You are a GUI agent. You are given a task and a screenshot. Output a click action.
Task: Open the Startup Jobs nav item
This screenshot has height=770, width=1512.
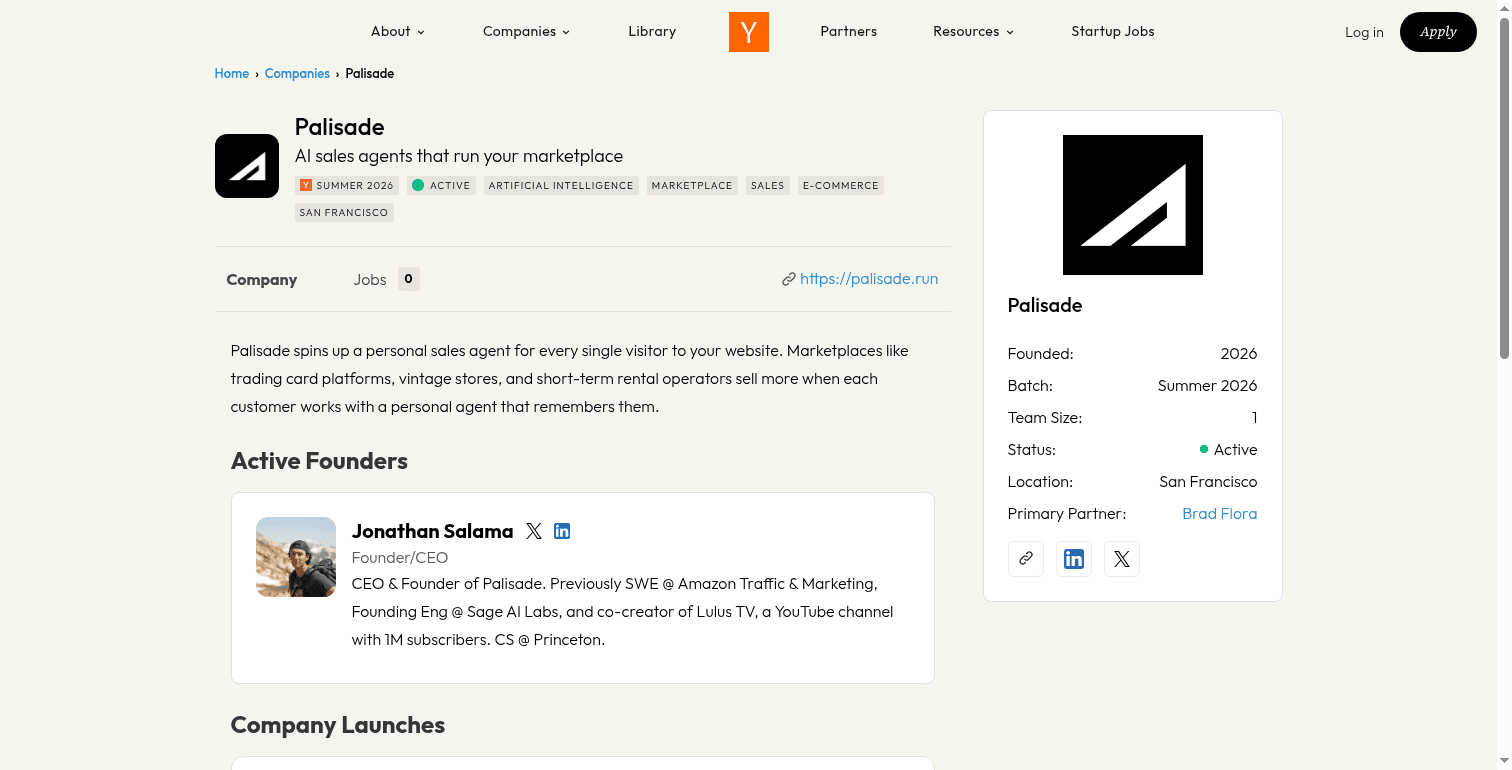pos(1113,31)
